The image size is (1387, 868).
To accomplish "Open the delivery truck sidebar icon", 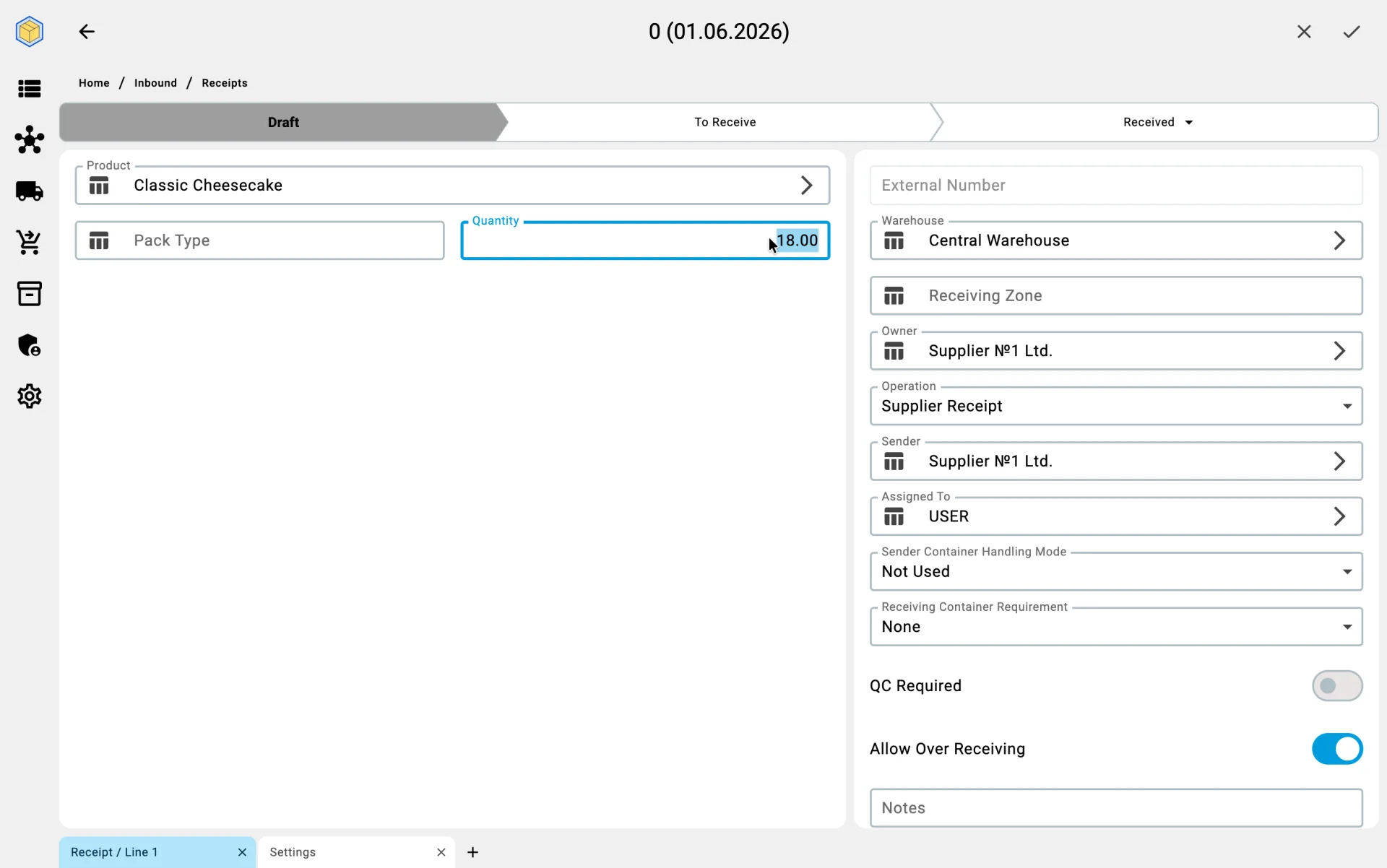I will (30, 191).
